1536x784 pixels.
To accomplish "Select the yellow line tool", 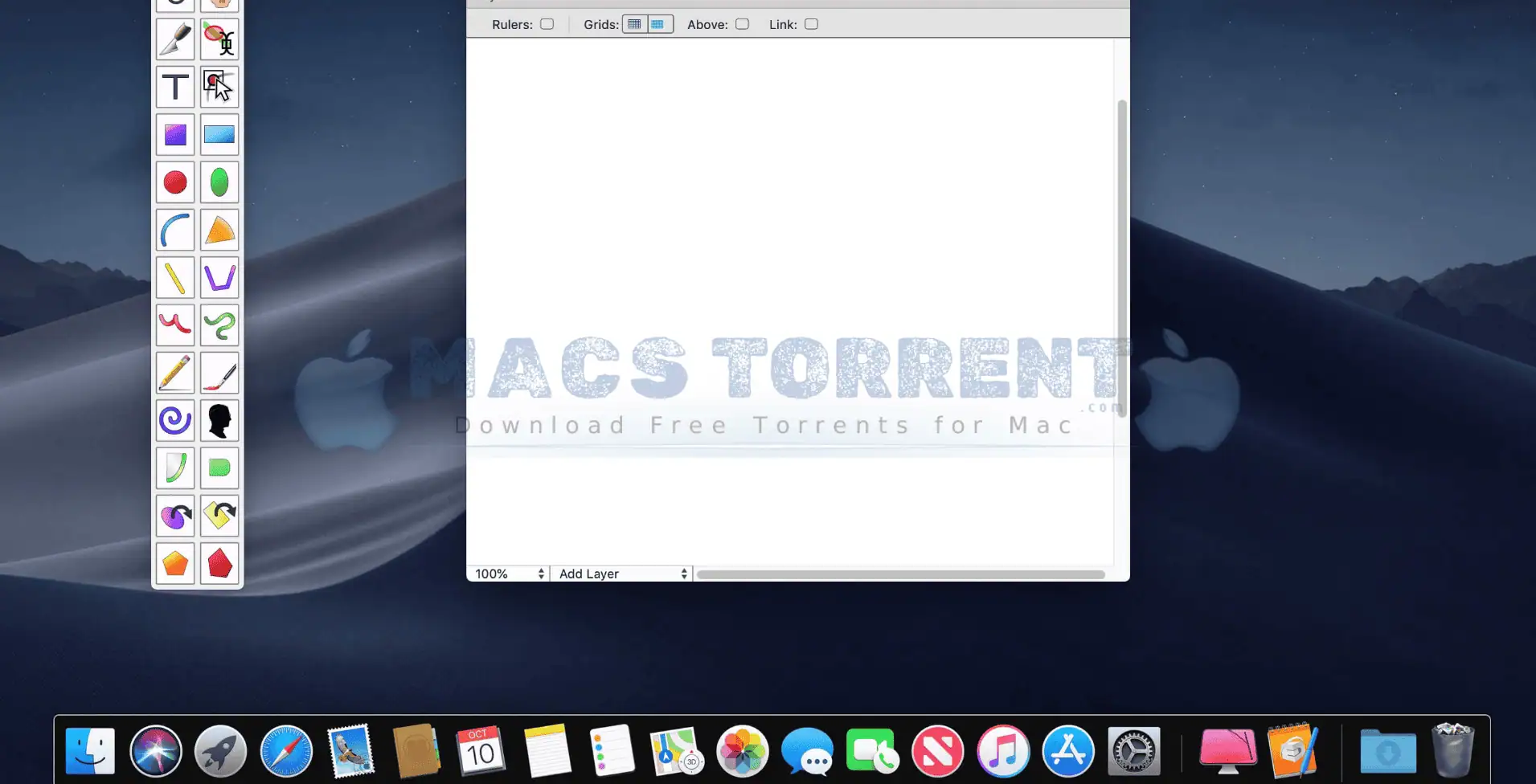I will [175, 278].
